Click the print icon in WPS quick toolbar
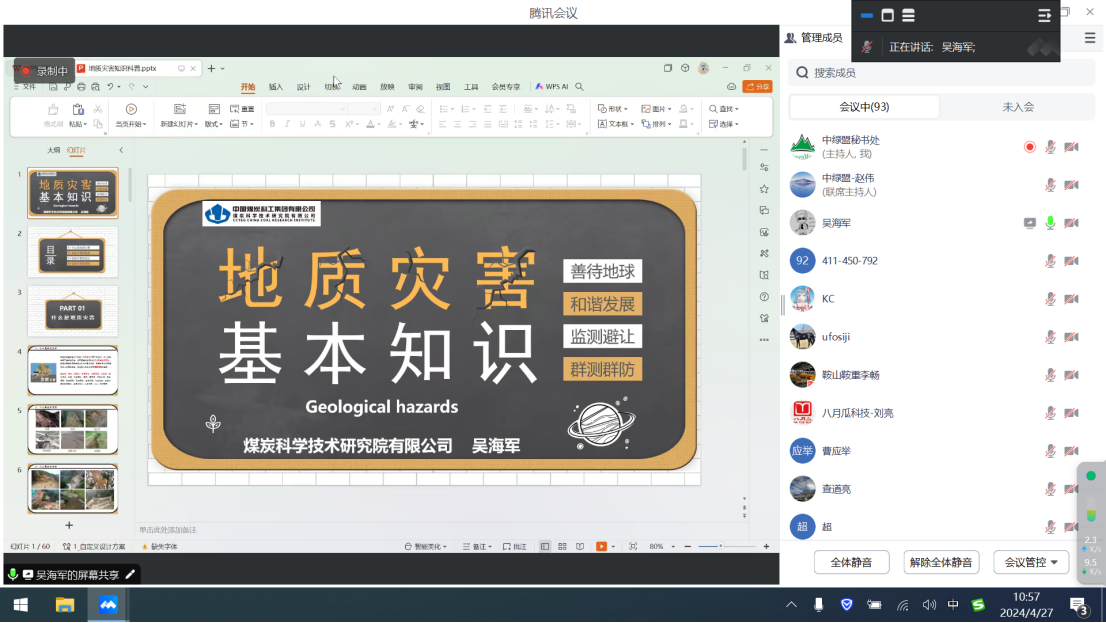 click(81, 87)
